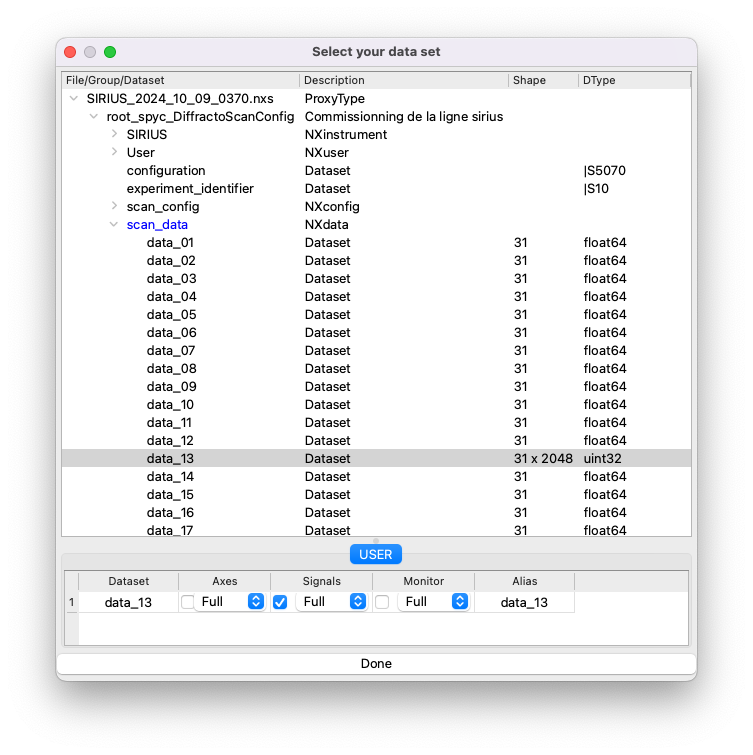Enable the Monitor checkbox for data_13
The image size is (753, 755).
pyautogui.click(x=382, y=602)
